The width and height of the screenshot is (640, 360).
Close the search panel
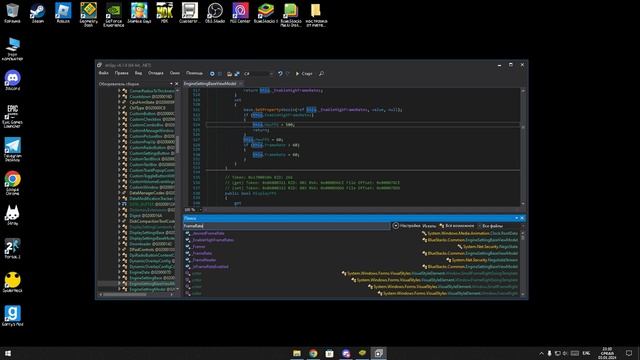pos(522,218)
